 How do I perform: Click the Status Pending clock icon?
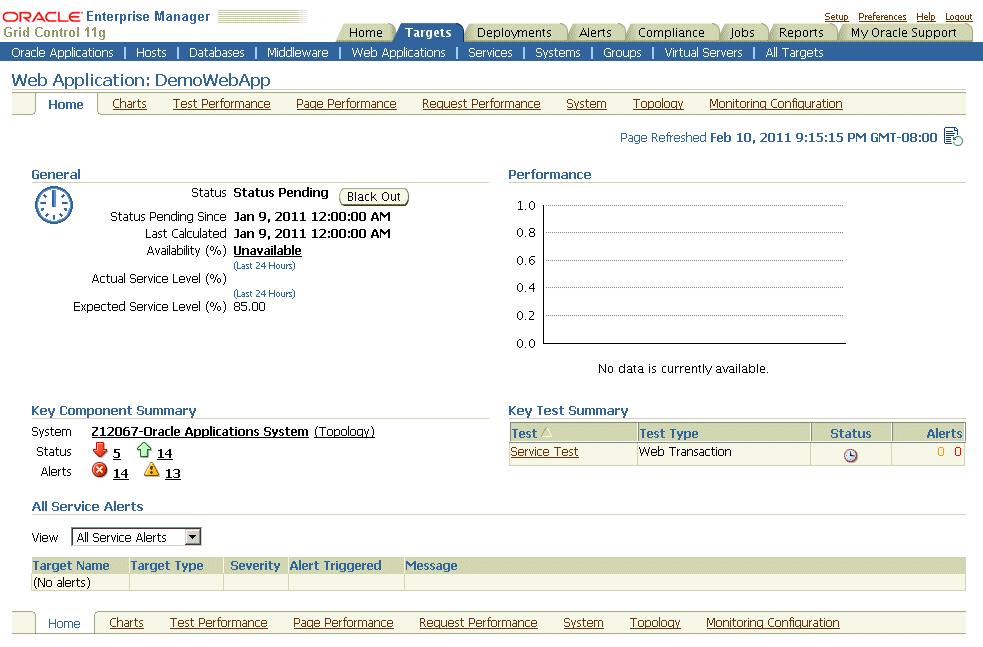tap(53, 205)
